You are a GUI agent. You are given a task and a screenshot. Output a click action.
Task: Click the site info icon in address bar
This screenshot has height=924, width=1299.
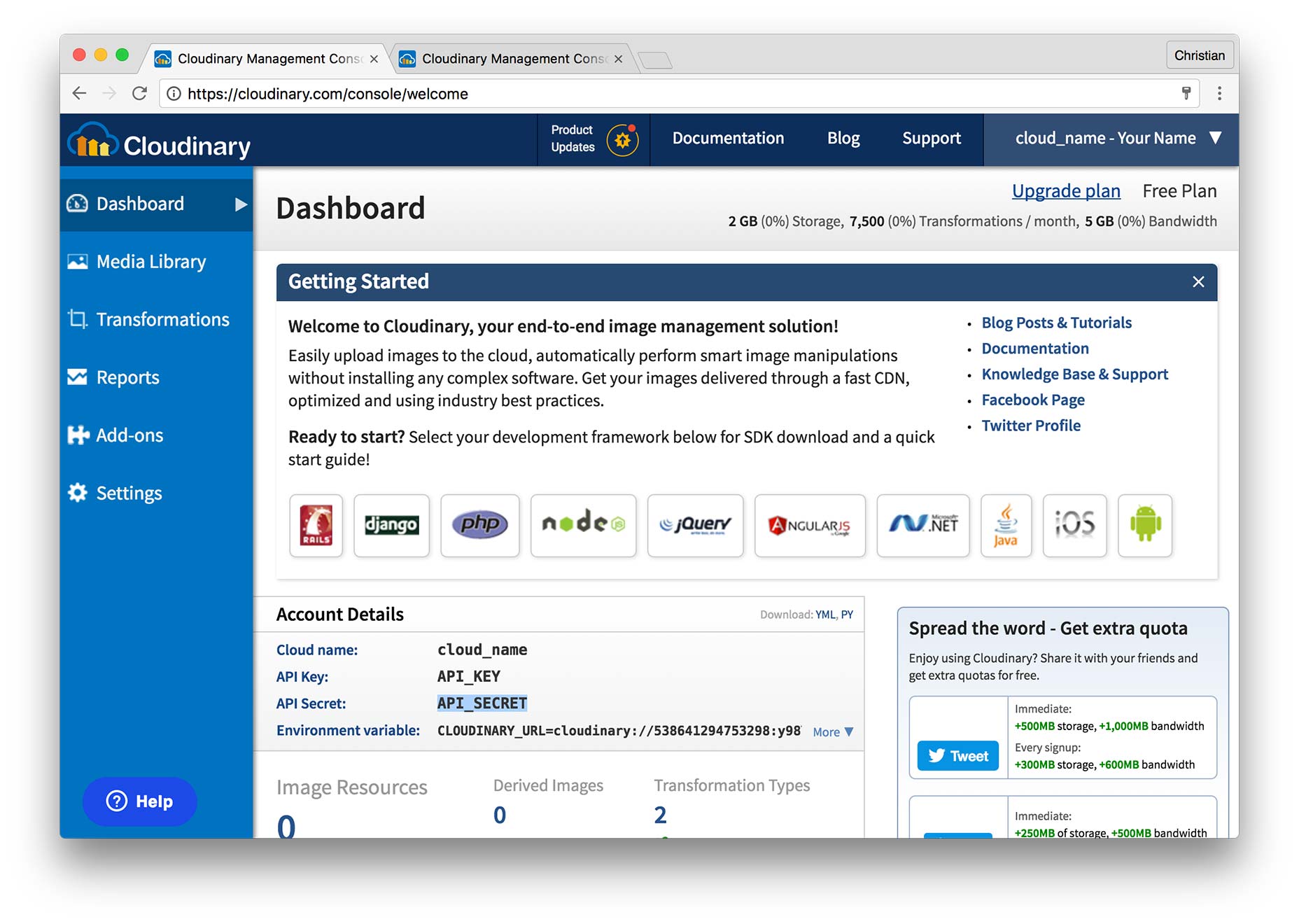pyautogui.click(x=174, y=93)
